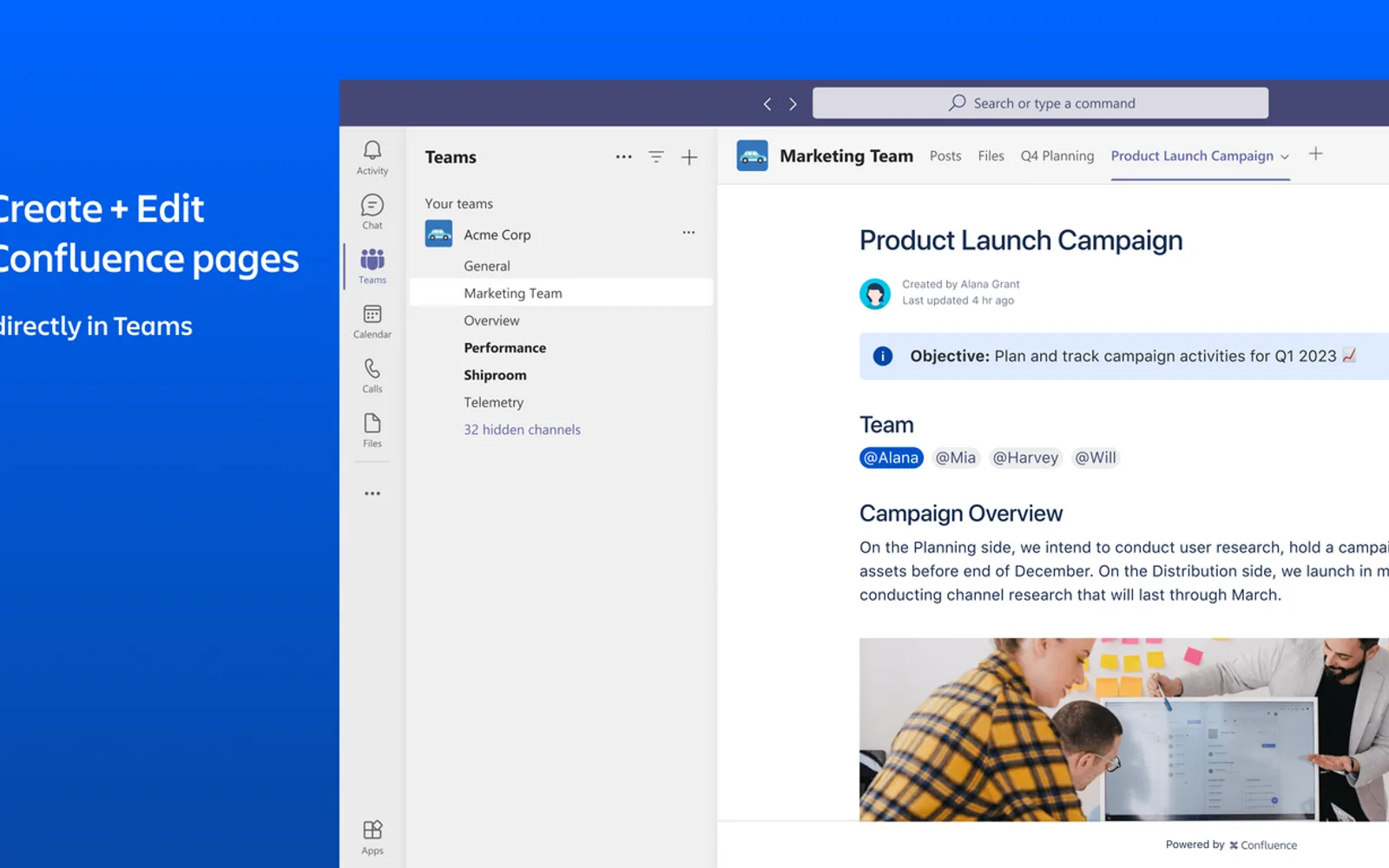Click the objective info icon
Viewport: 1389px width, 868px height.
(x=883, y=356)
